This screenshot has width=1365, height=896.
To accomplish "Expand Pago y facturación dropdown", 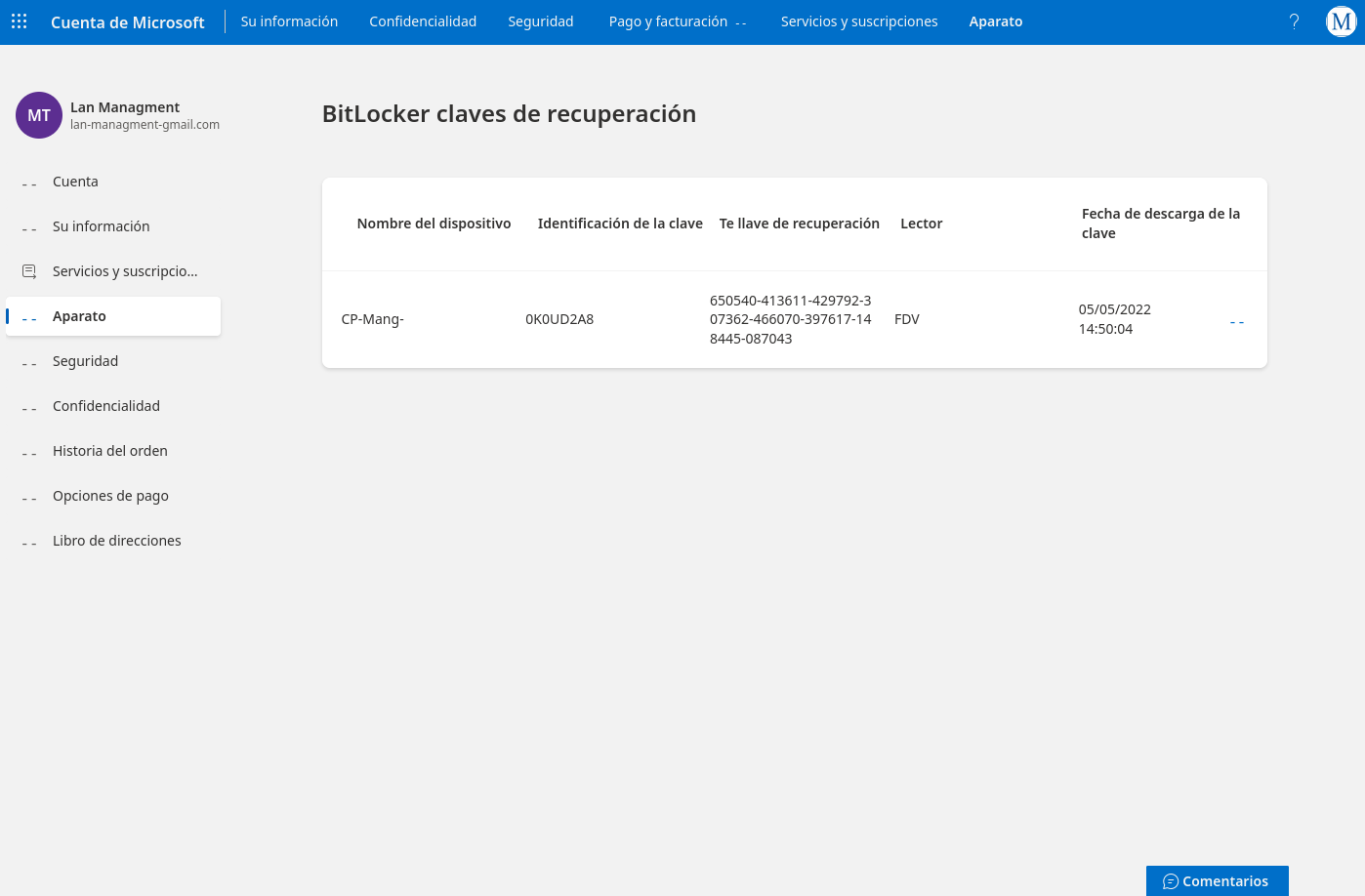I will pyautogui.click(x=678, y=21).
